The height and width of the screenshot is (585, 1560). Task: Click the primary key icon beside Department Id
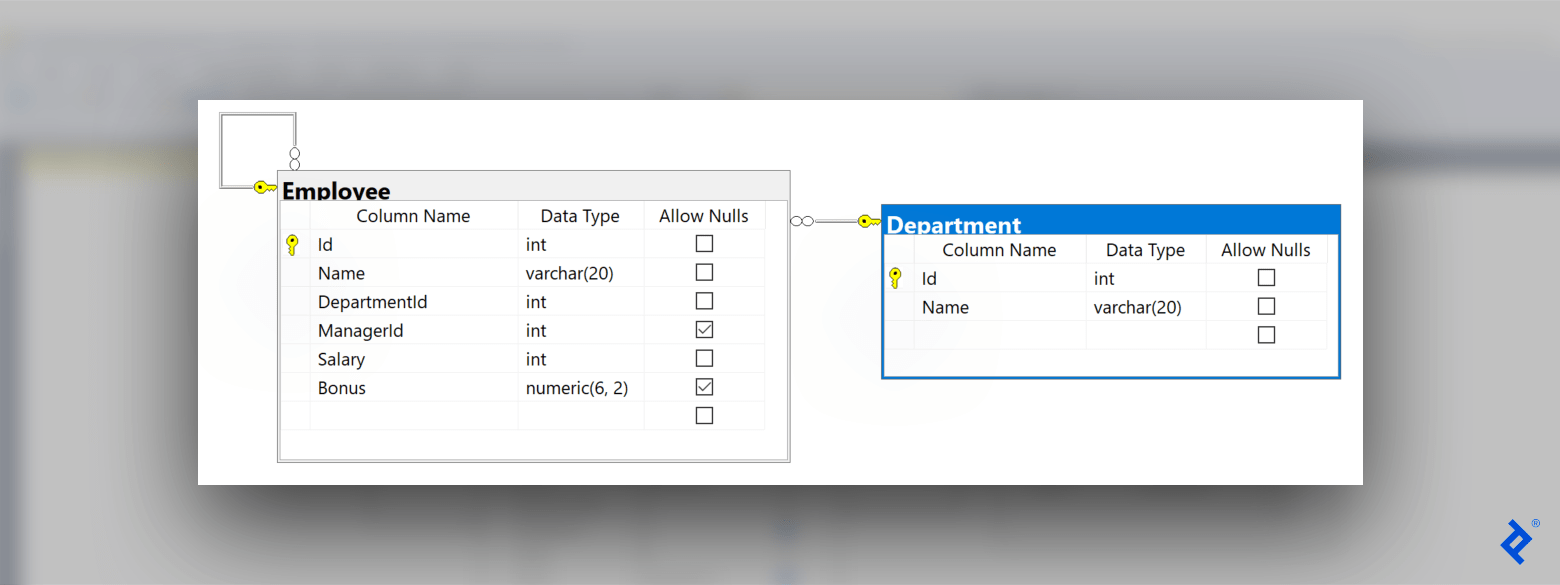(x=895, y=277)
